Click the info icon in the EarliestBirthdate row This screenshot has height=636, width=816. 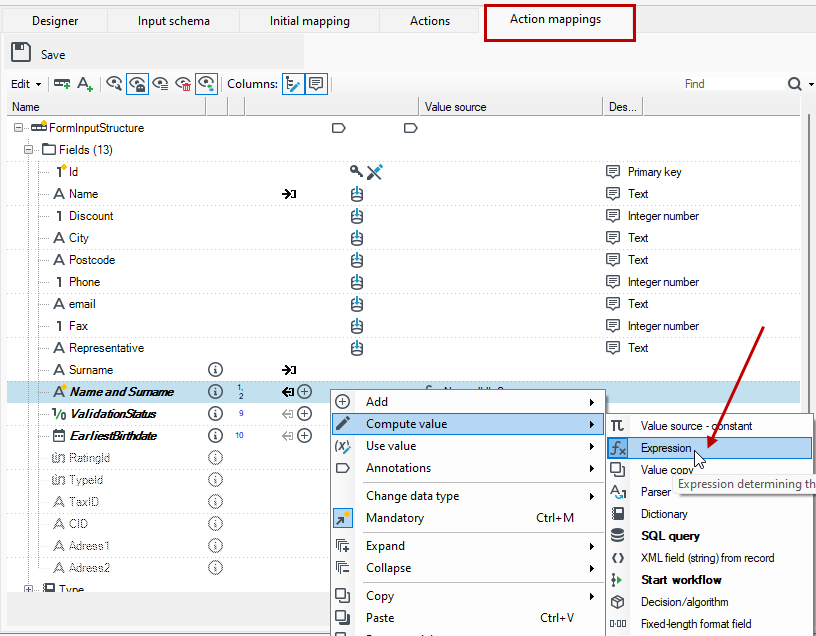215,436
